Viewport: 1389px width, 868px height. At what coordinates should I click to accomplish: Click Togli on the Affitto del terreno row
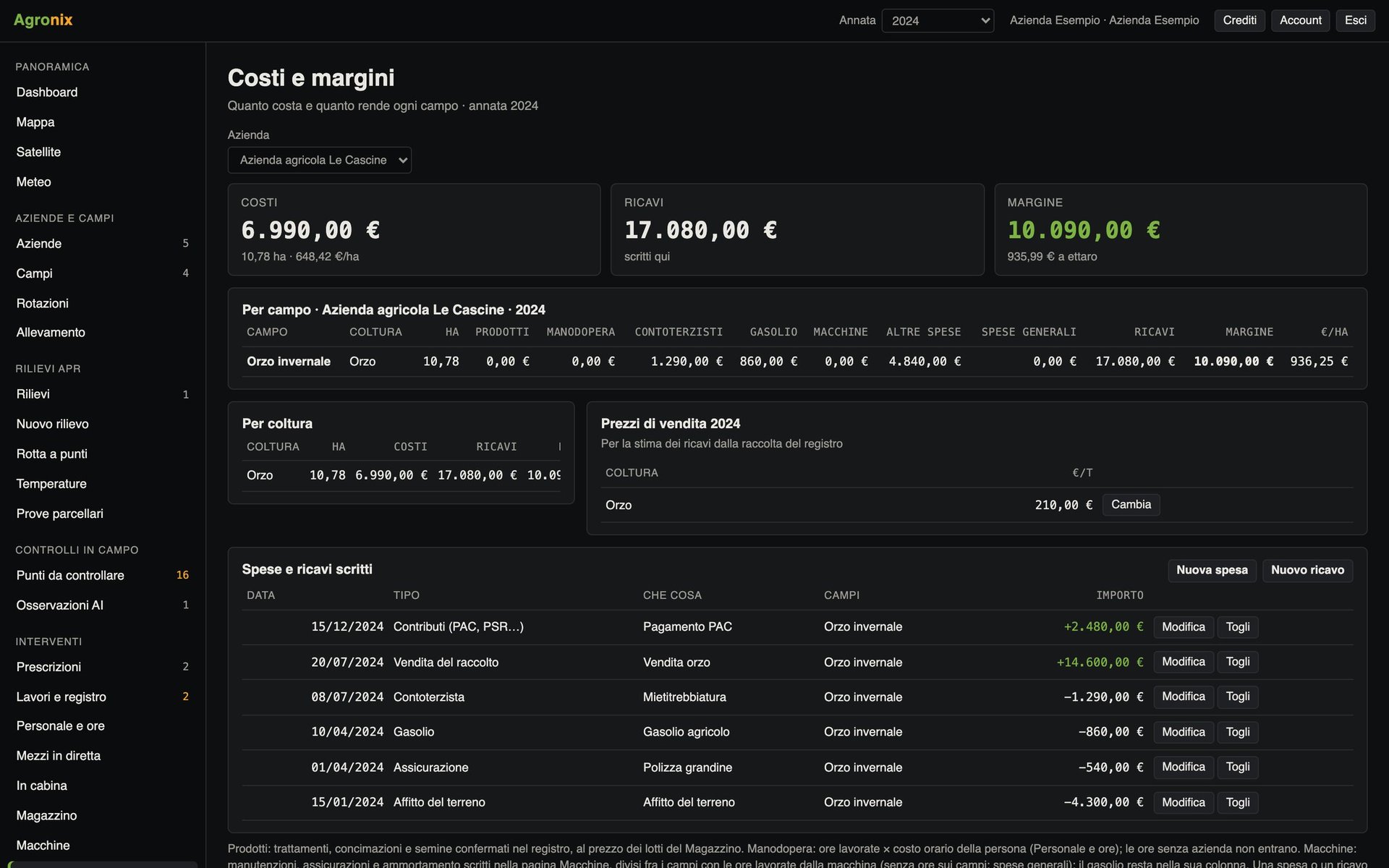tap(1238, 802)
